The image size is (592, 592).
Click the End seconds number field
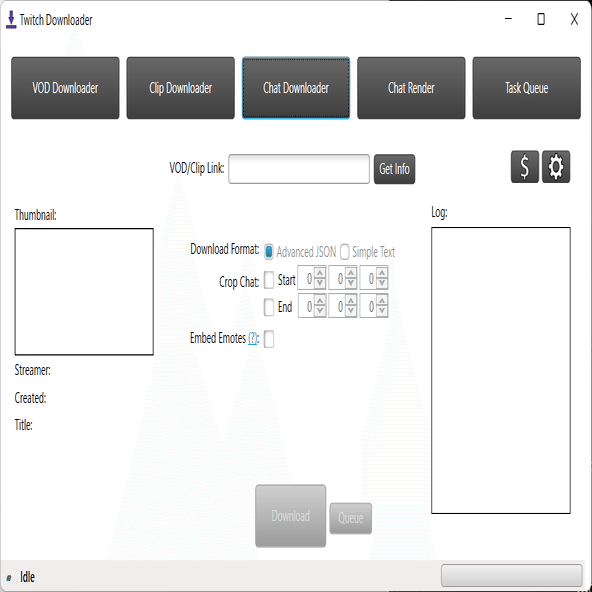pyautogui.click(x=368, y=306)
